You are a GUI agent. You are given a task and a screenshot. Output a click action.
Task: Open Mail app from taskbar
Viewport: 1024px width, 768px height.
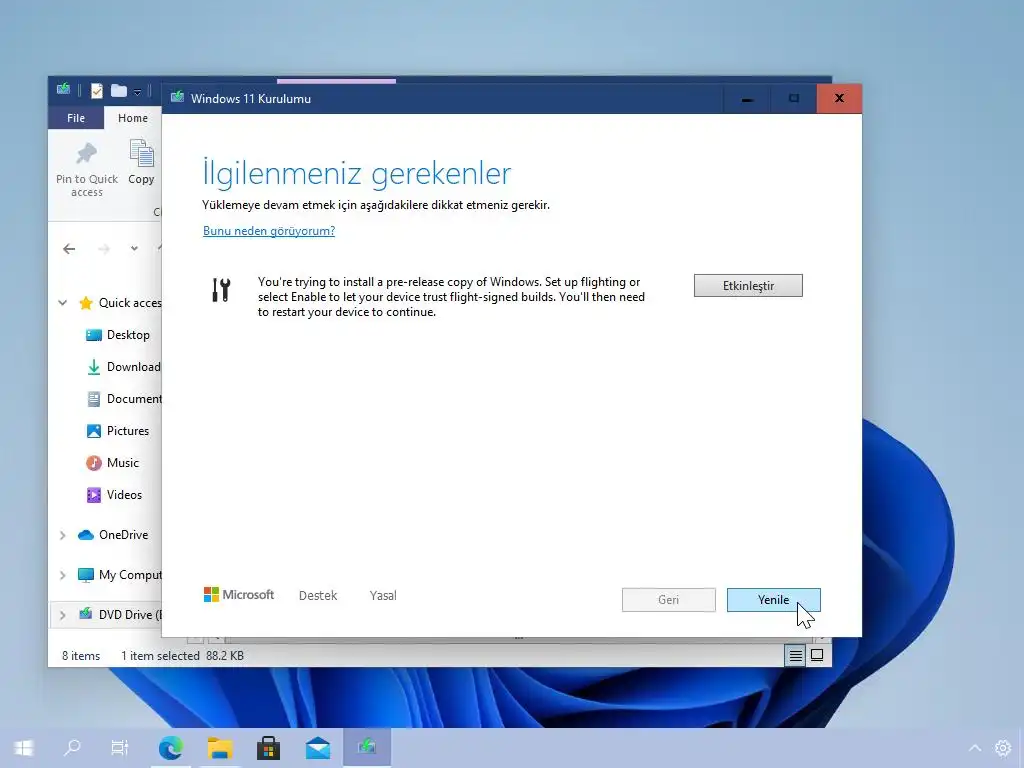(317, 748)
